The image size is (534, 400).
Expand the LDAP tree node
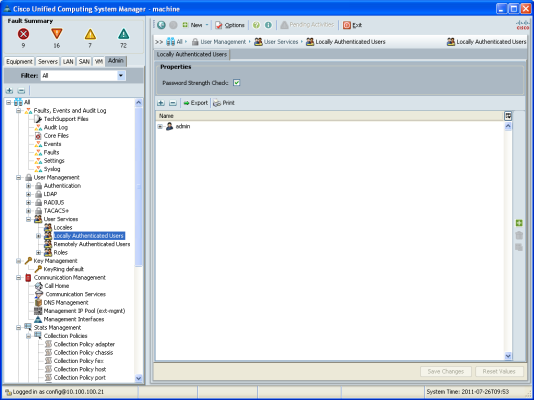pyautogui.click(x=29, y=194)
